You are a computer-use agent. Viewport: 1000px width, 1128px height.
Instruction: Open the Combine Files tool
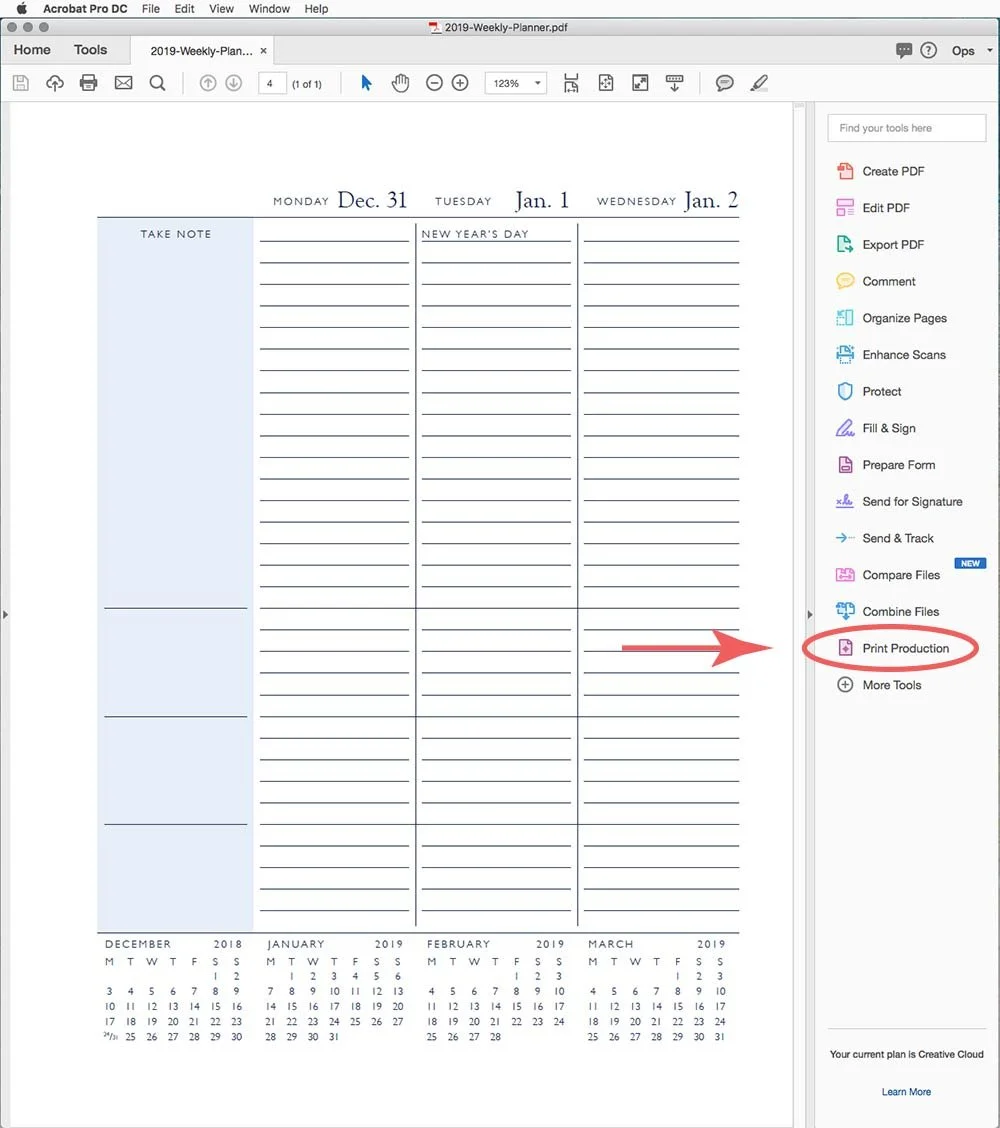(901, 611)
